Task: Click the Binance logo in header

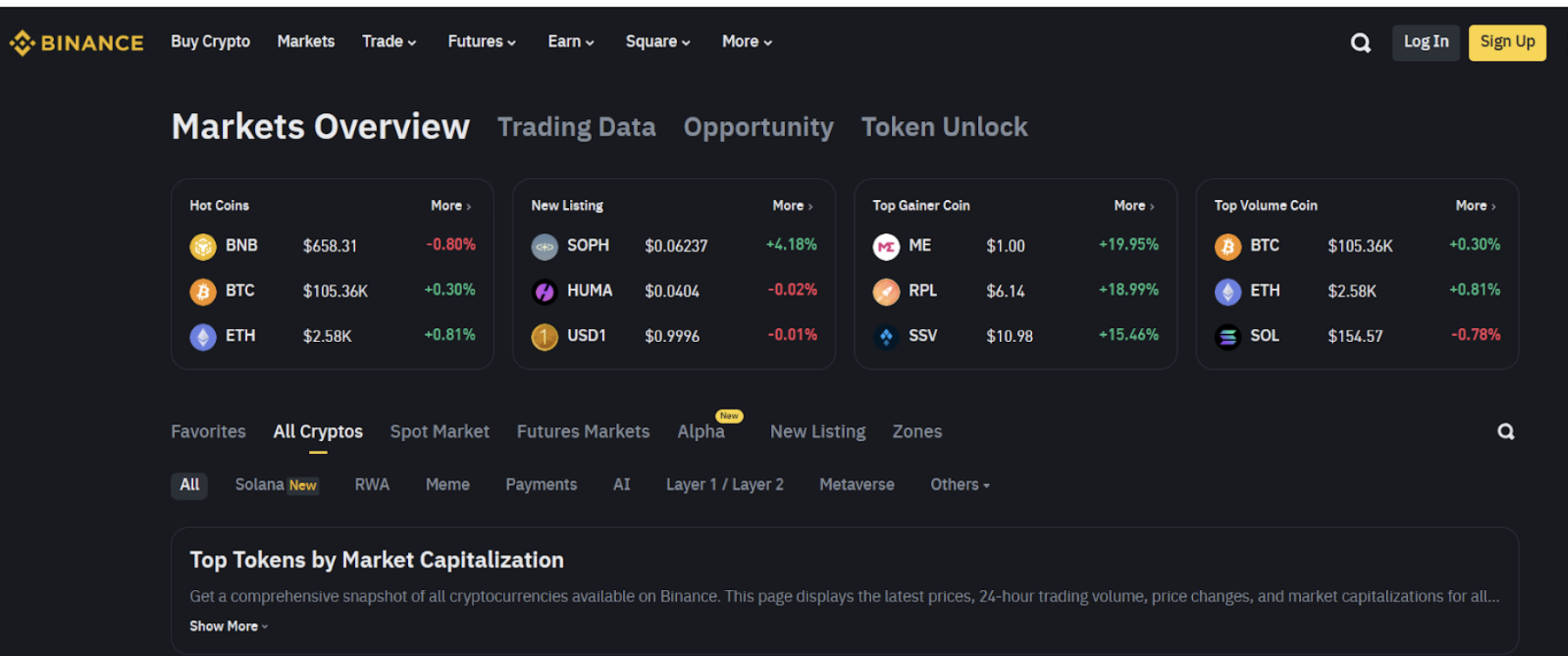Action: tap(77, 43)
